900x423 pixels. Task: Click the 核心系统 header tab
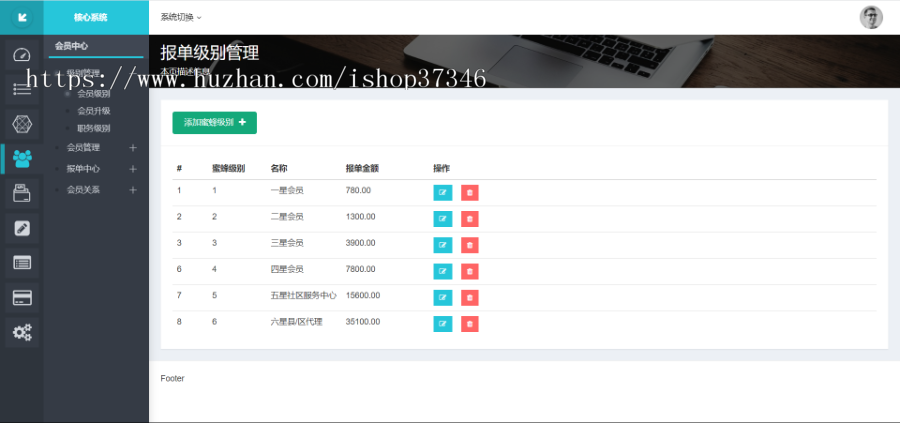[90, 17]
